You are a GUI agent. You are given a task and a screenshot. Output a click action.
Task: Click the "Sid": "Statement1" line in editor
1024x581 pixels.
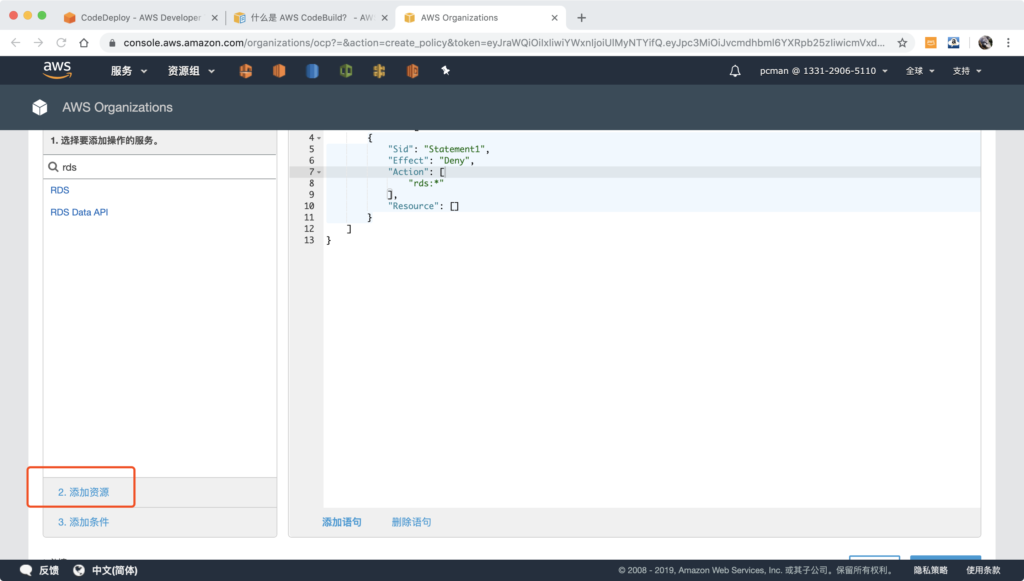pyautogui.click(x=439, y=149)
